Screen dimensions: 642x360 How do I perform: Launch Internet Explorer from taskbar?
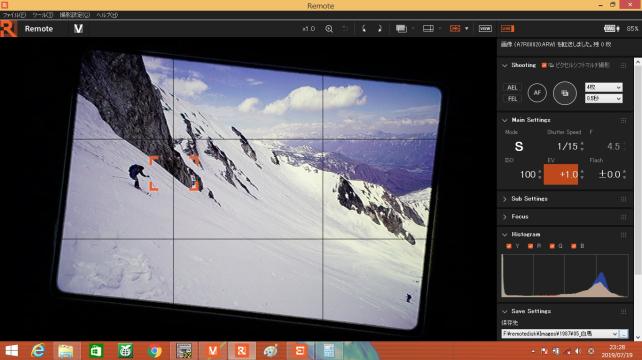38,351
